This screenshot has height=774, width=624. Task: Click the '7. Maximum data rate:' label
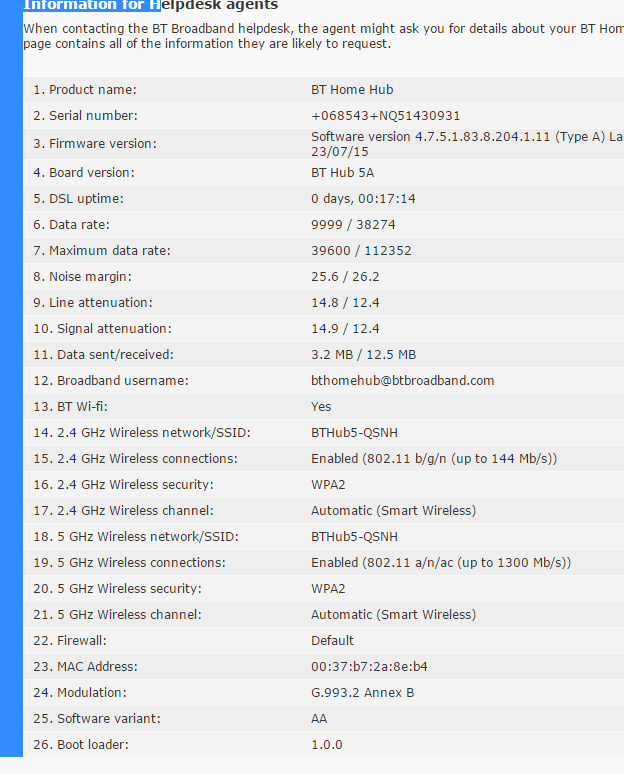click(x=102, y=251)
